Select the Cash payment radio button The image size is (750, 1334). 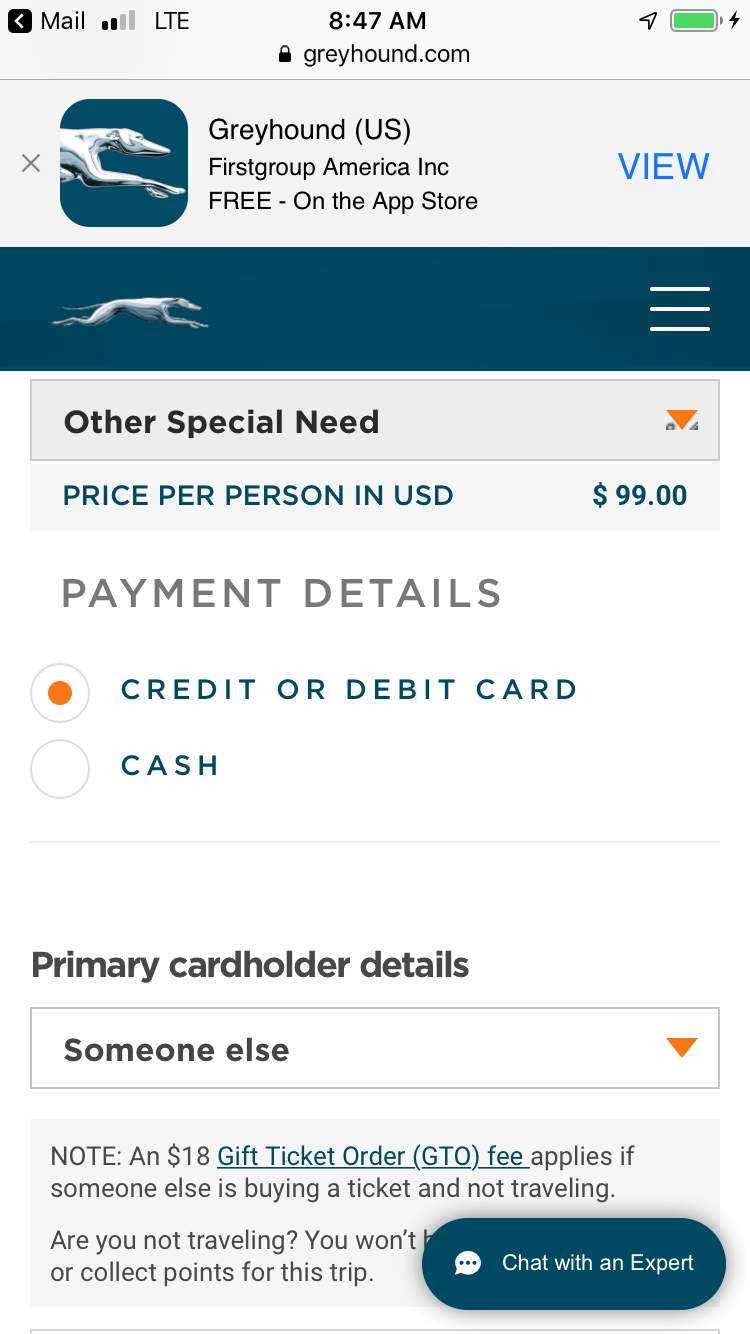(x=60, y=768)
